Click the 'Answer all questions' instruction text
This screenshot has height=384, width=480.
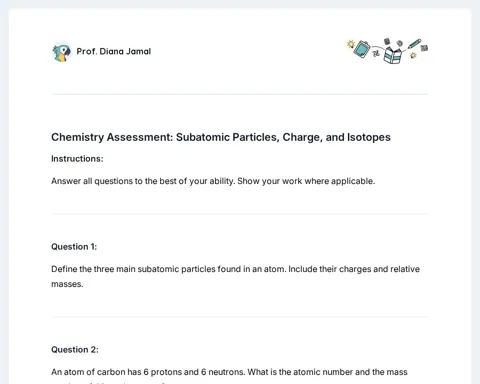pyautogui.click(x=213, y=181)
